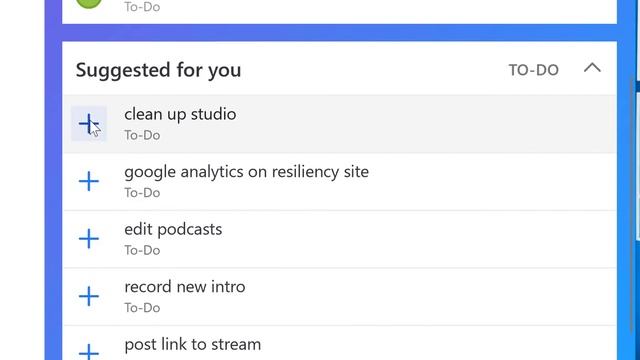Click the plus icon next to 'post link to stream'

point(89,352)
